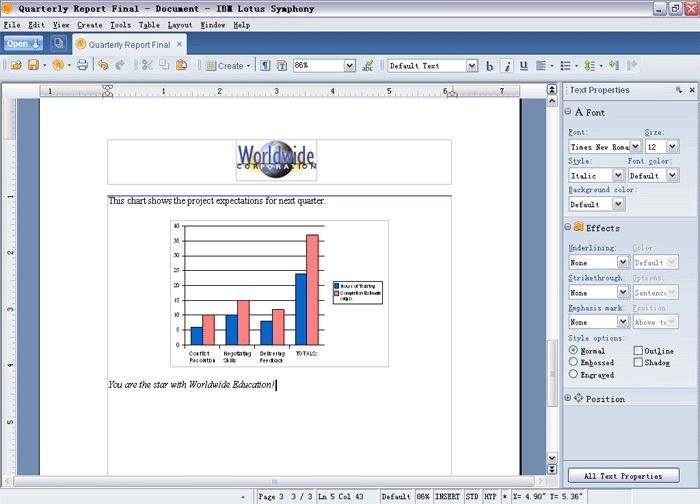The height and width of the screenshot is (504, 700).
Task: Click the Paste clipboard icon
Action: [182, 65]
